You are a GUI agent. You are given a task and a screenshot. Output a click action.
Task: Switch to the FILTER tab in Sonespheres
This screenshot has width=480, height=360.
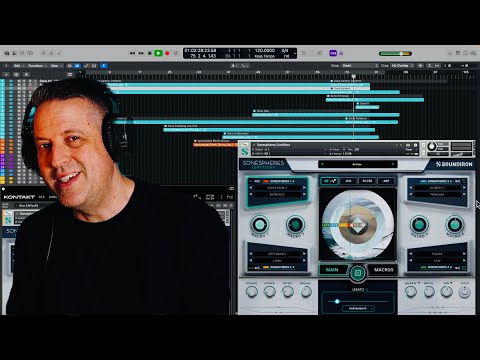[367, 181]
